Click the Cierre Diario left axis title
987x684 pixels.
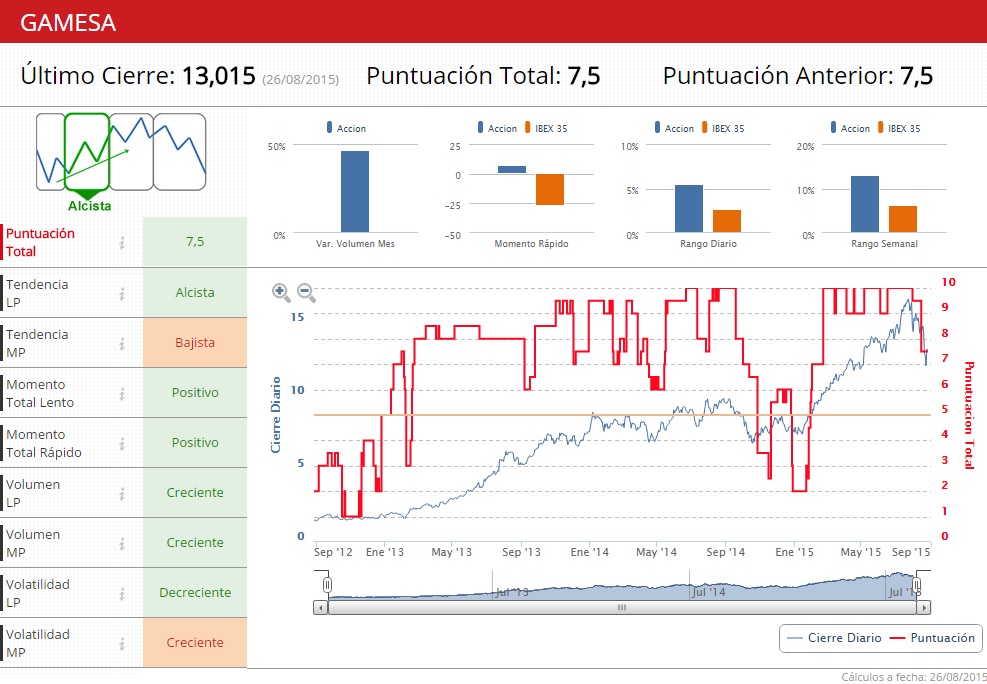(275, 415)
